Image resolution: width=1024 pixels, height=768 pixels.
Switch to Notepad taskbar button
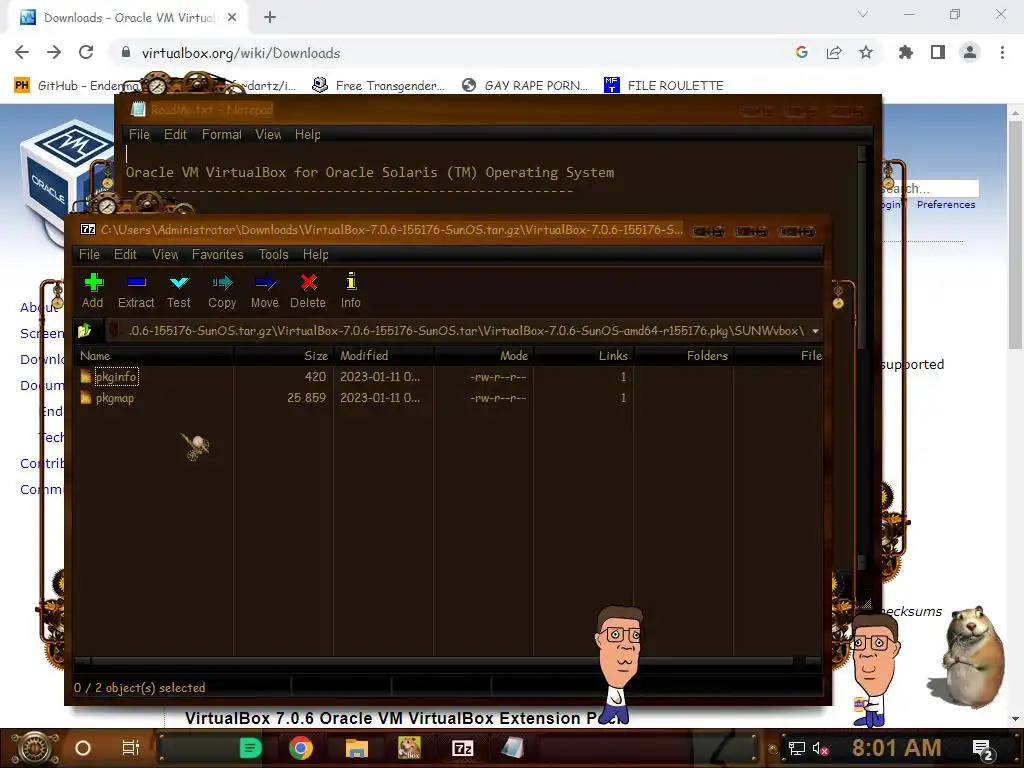[x=513, y=748]
